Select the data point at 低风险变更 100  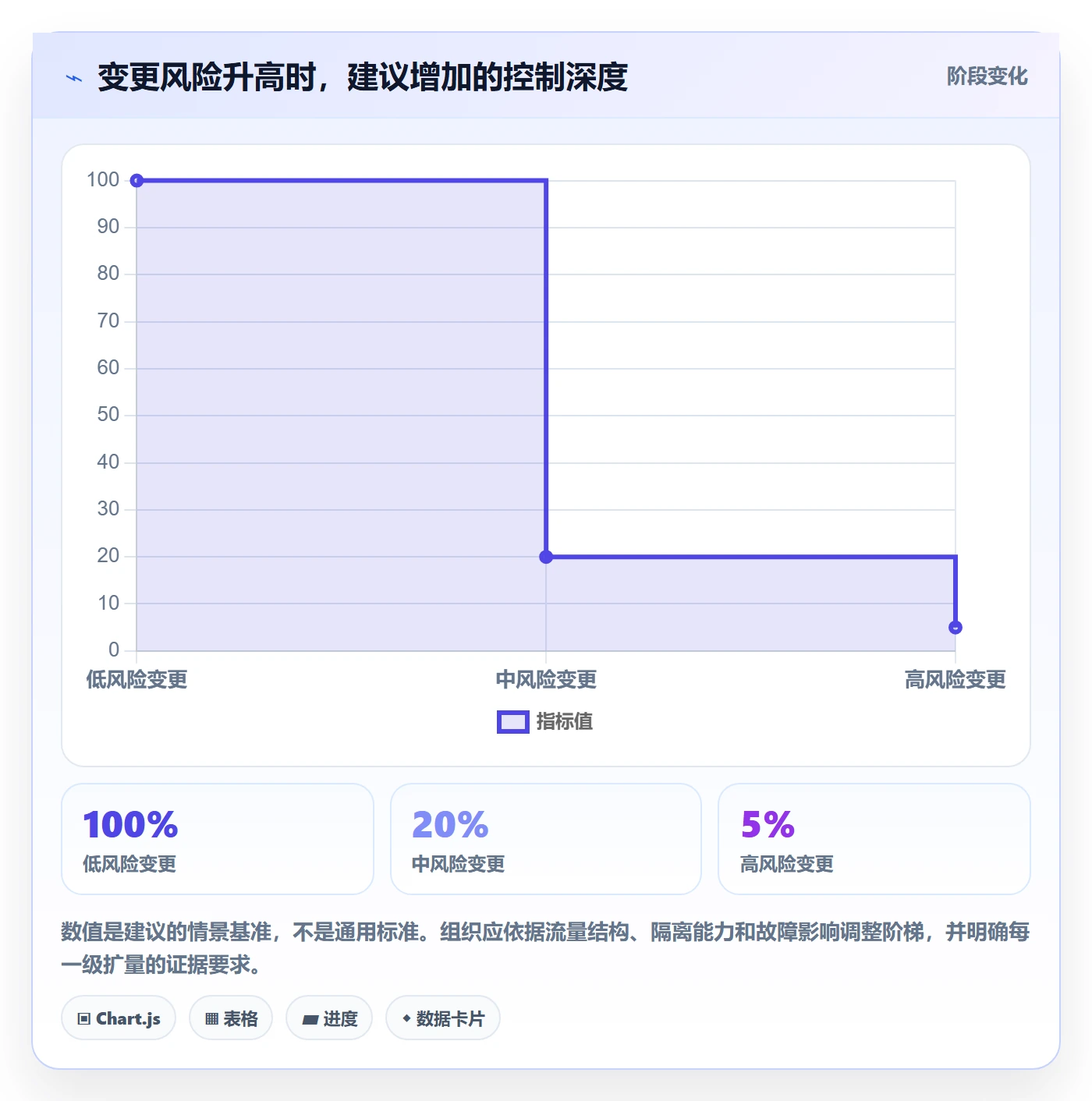(x=136, y=181)
